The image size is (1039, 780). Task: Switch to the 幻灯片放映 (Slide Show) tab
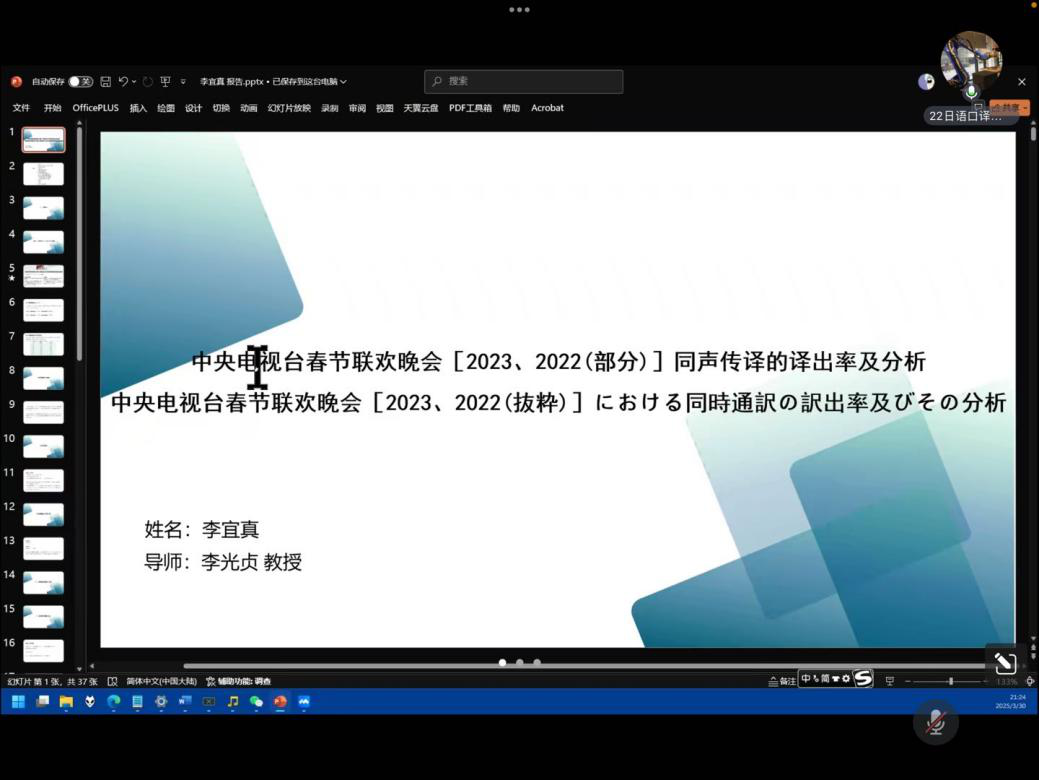(289, 108)
